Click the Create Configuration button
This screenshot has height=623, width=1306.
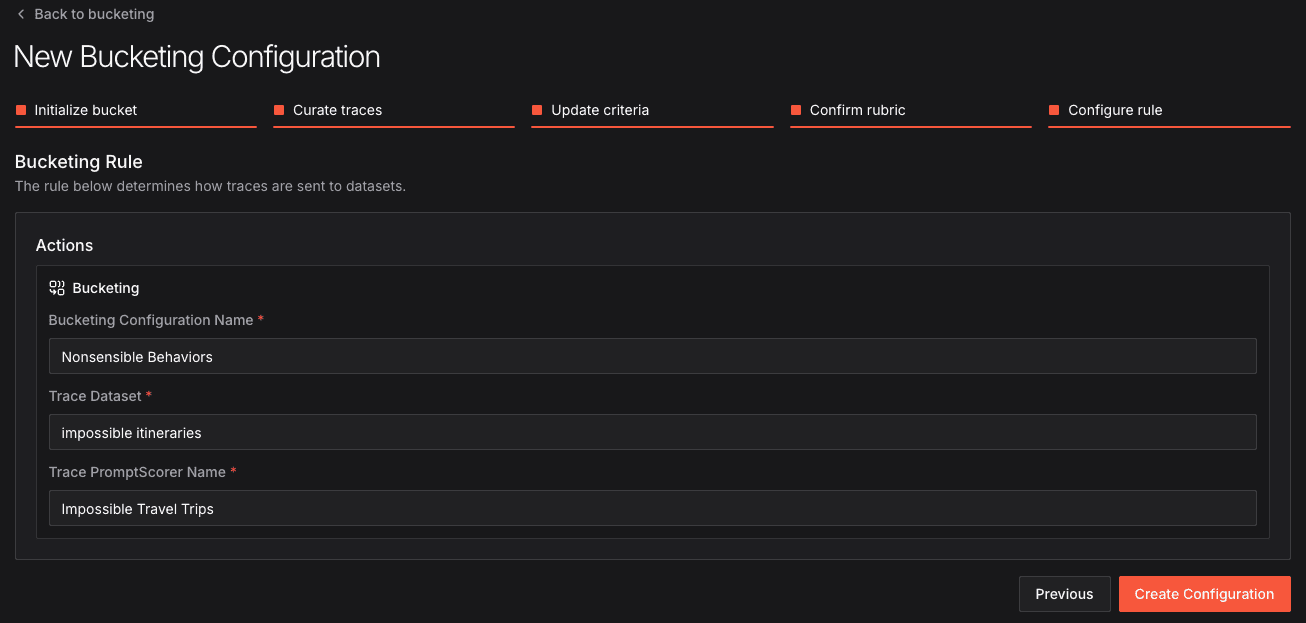pos(1204,593)
